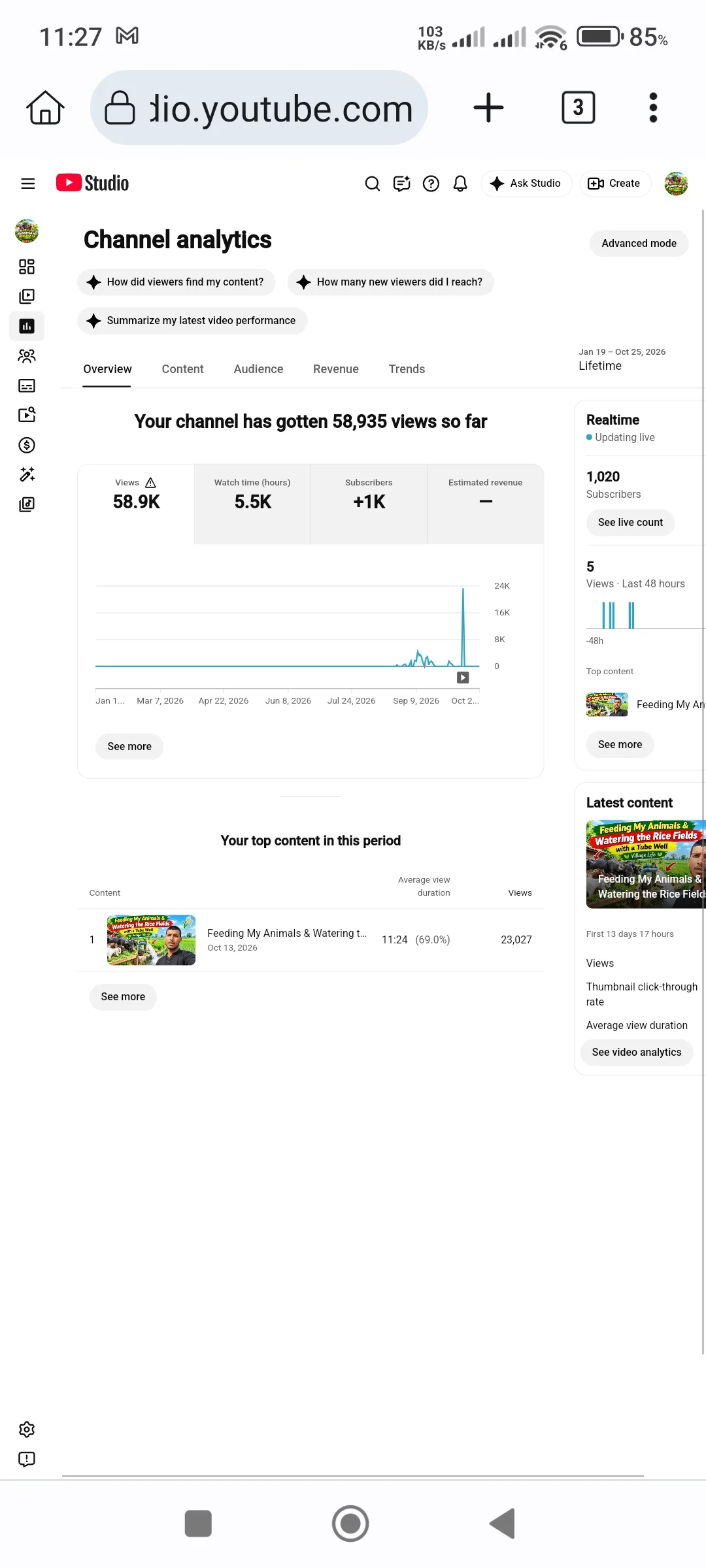The height and width of the screenshot is (1568, 706).
Task: Open Settings gear in sidebar
Action: (x=27, y=1429)
